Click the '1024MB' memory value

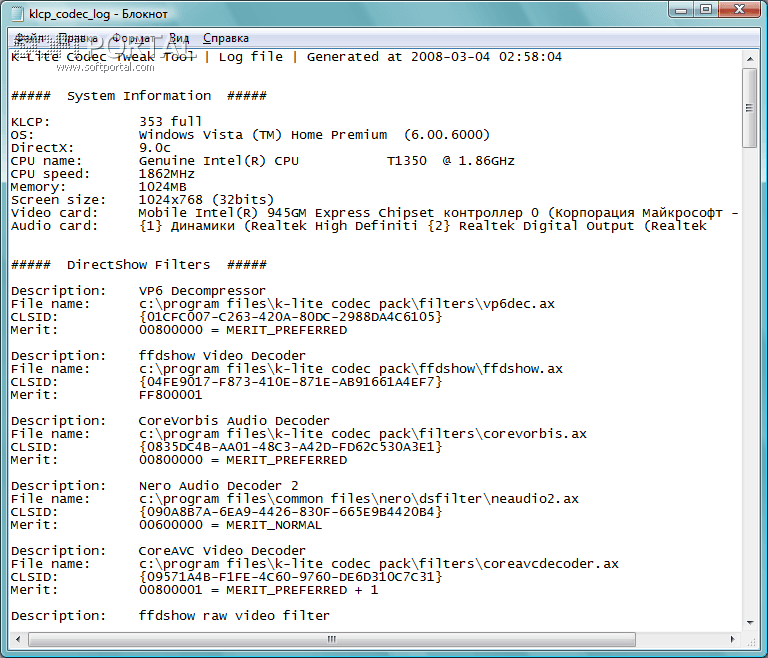click(163, 187)
